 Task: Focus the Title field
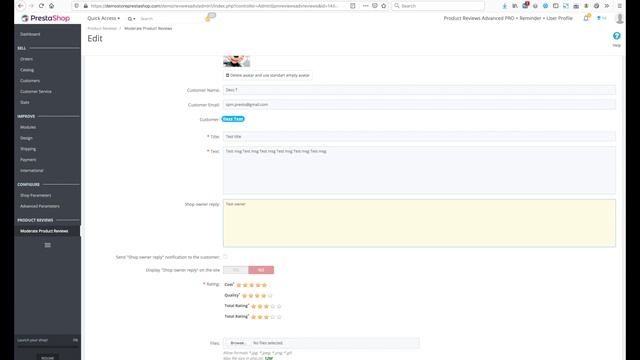click(x=419, y=136)
